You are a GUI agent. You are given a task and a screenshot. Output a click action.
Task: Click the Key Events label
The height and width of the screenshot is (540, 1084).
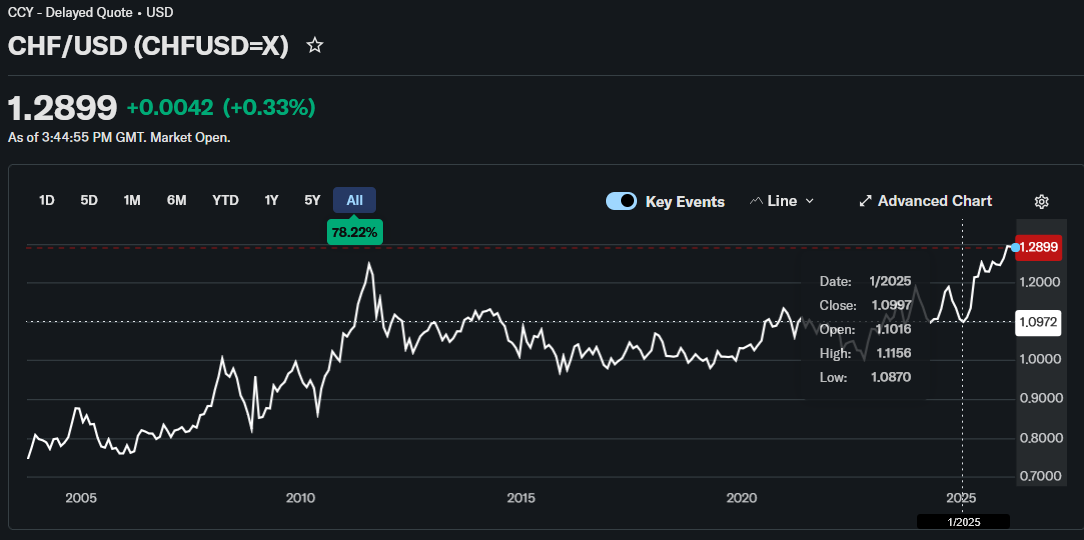coord(684,201)
